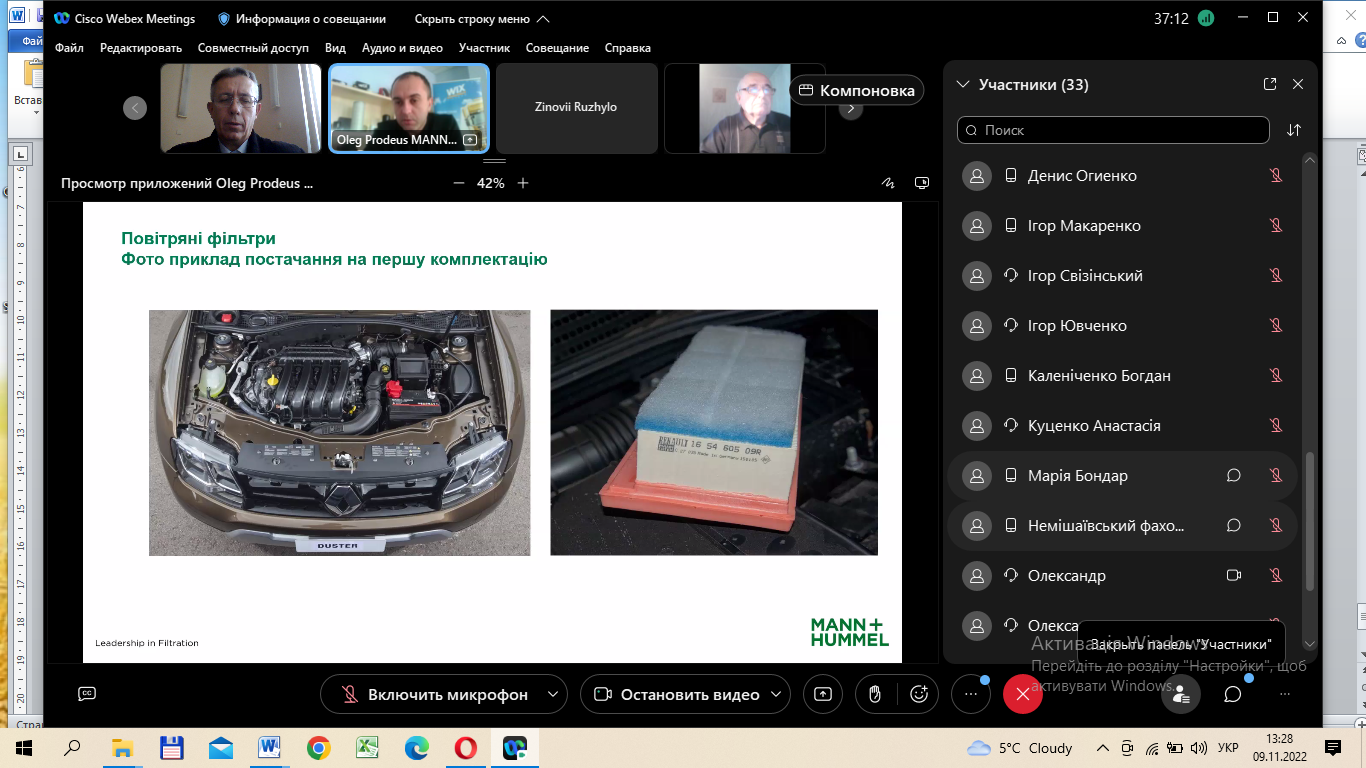Click the Компоновка layout button
Screen dimensions: 1366x768
pyautogui.click(x=857, y=90)
